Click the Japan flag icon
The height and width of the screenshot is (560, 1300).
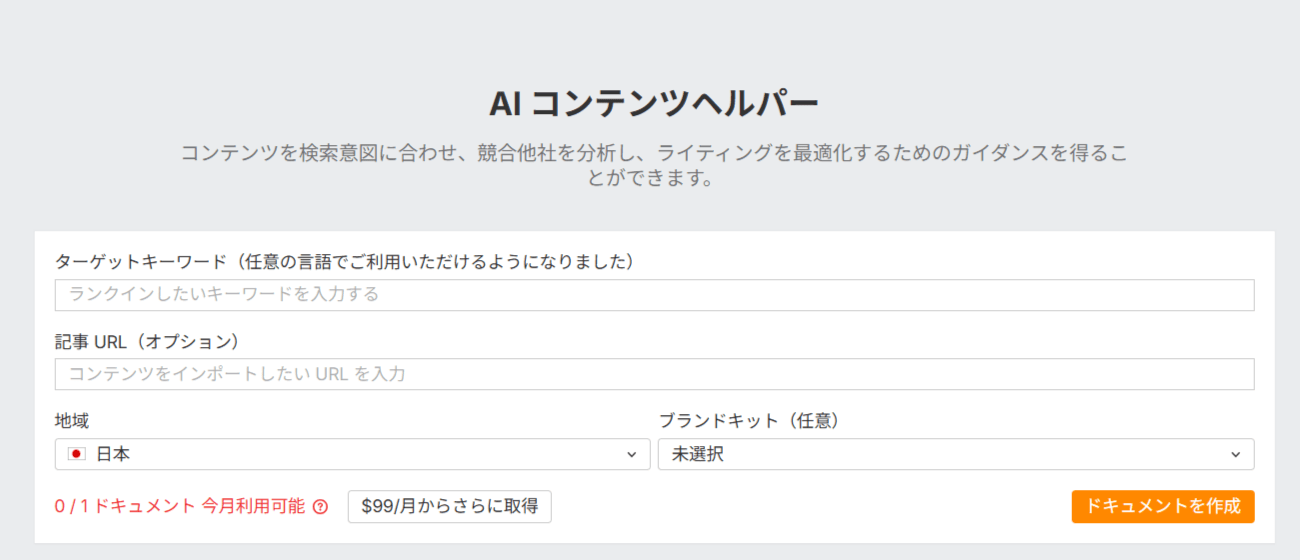click(x=76, y=454)
